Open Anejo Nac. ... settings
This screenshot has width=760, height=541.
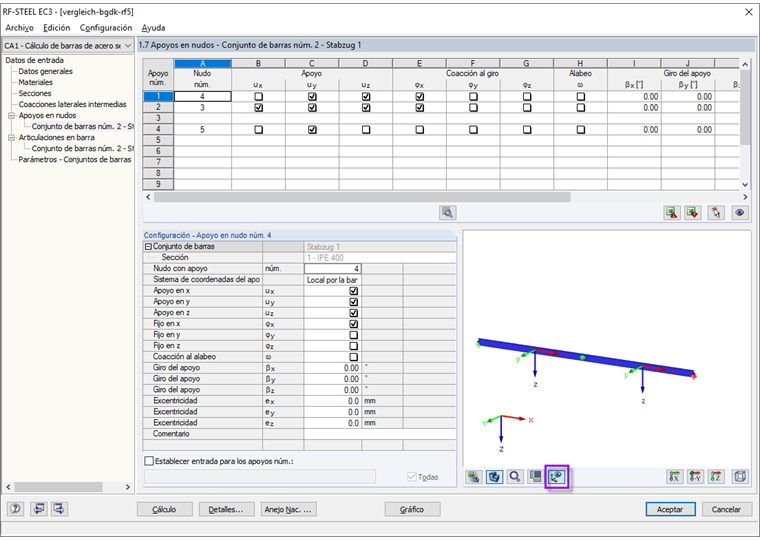[288, 509]
